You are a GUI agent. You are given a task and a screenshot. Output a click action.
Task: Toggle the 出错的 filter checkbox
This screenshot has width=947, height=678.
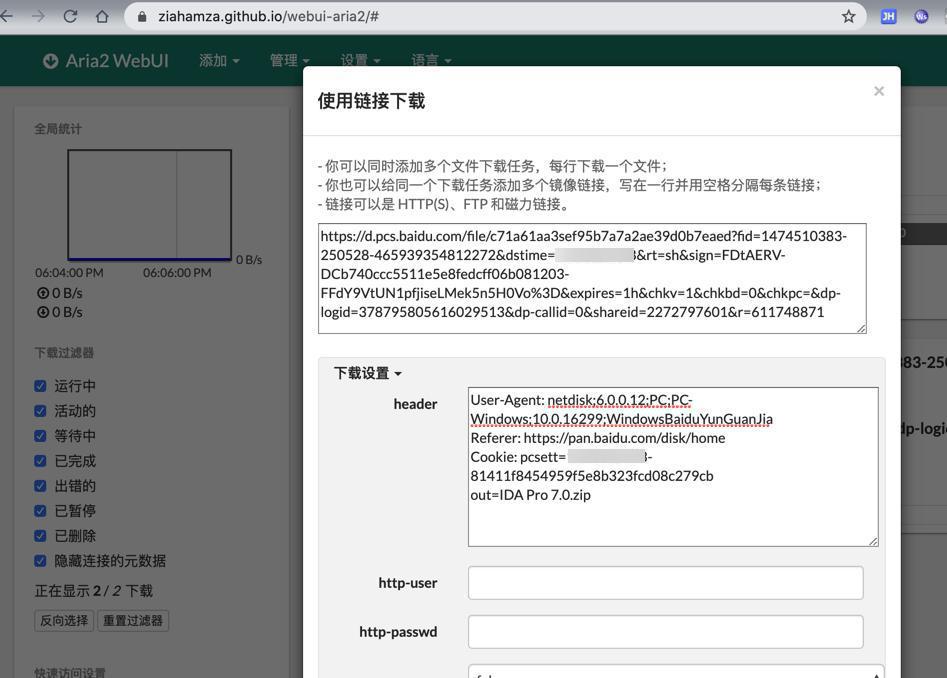point(40,486)
